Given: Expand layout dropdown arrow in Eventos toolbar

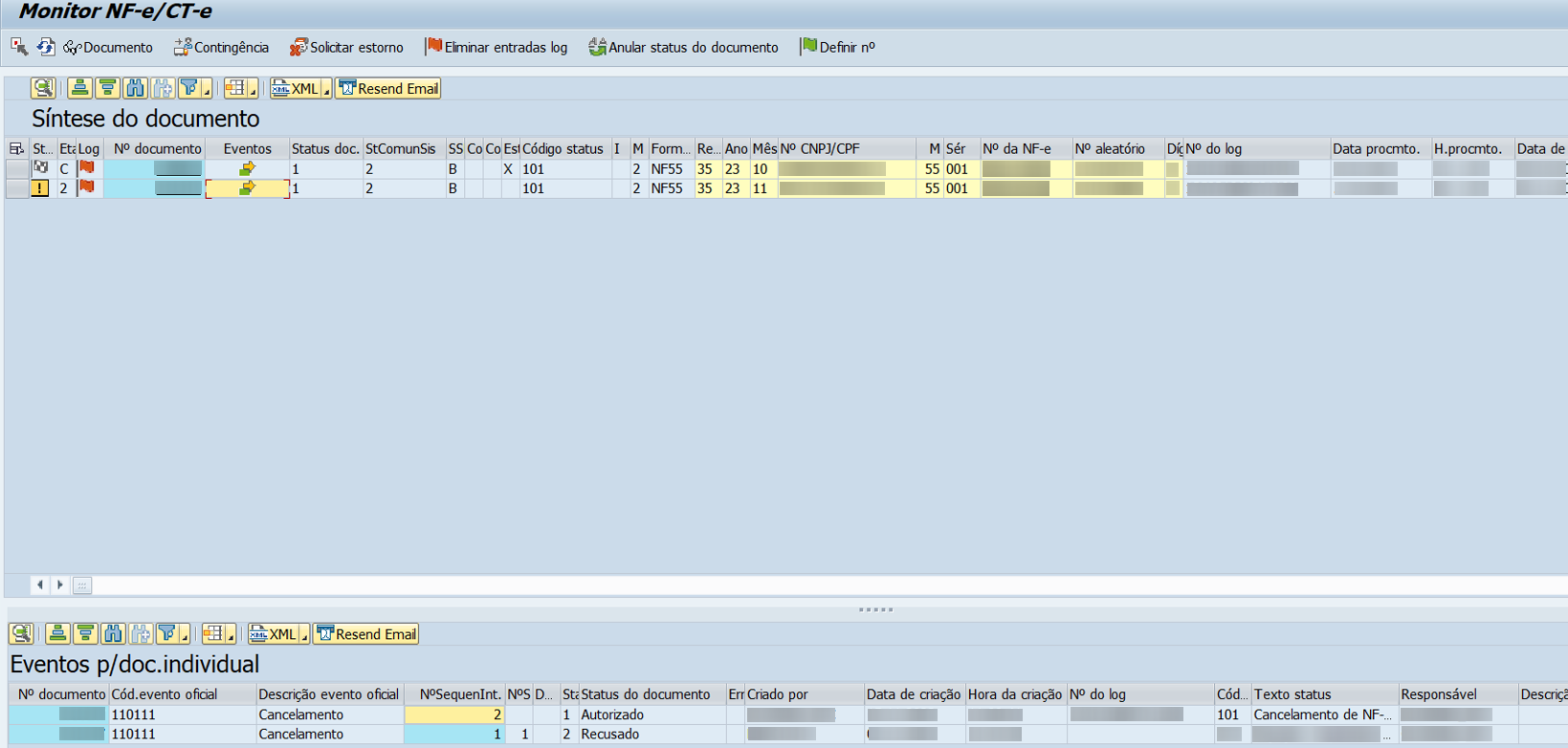Looking at the screenshot, I should pos(231,635).
